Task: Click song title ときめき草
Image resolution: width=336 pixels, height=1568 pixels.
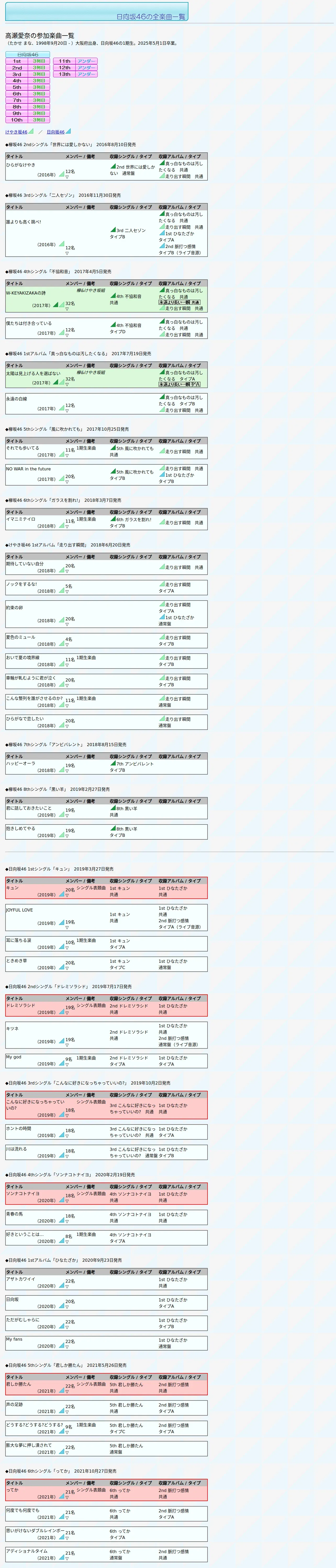Action: [16, 960]
